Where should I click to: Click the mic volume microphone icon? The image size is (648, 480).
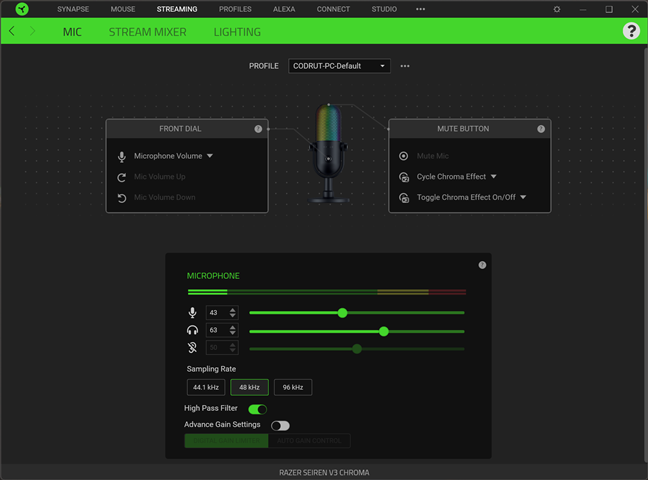[x=192, y=313]
